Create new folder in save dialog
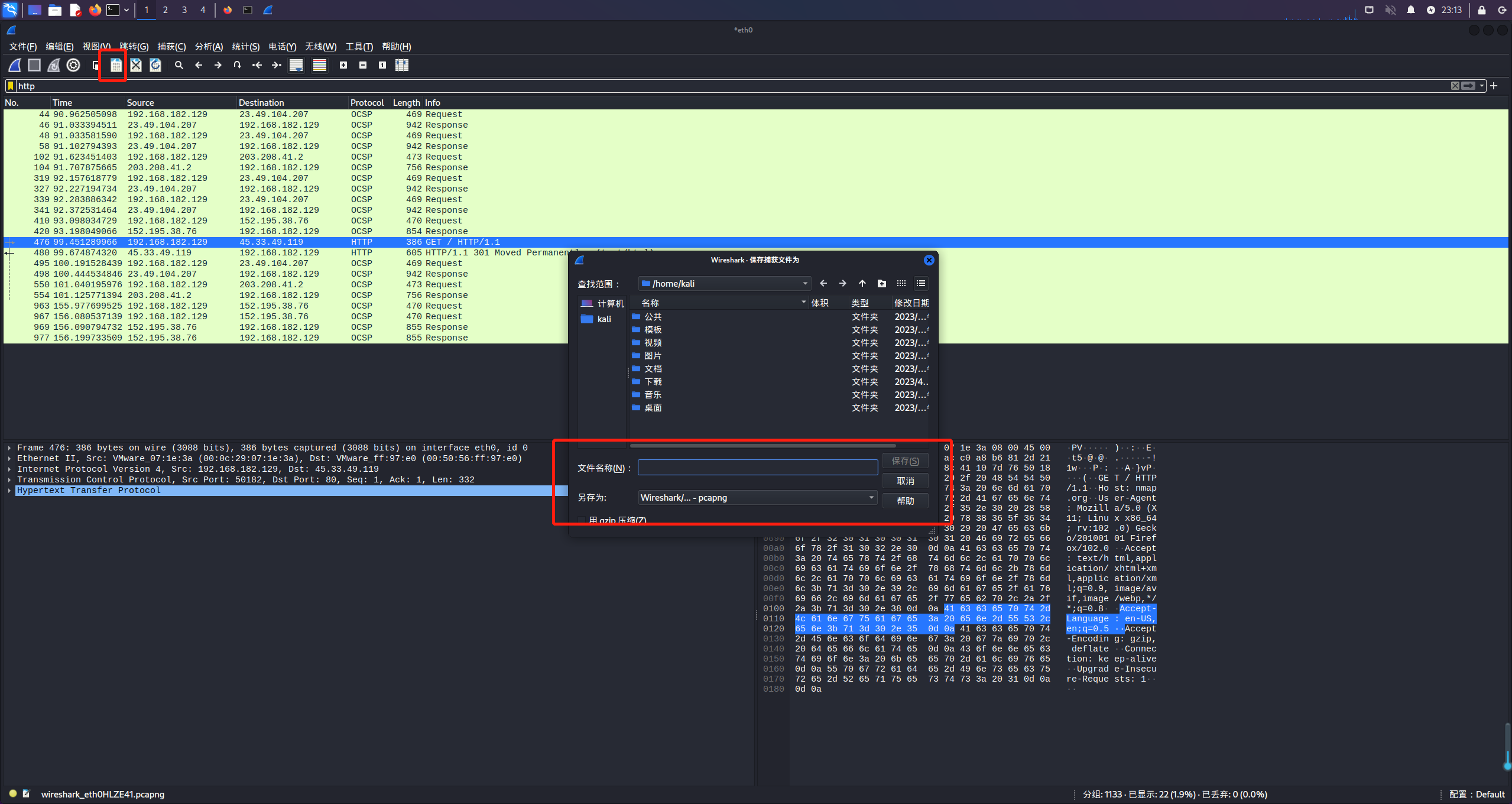This screenshot has height=804, width=1512. [x=882, y=284]
